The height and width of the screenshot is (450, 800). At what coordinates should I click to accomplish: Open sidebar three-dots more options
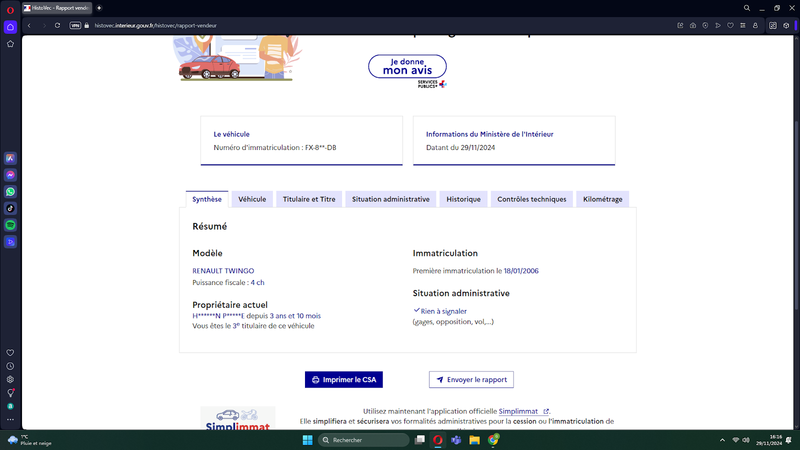(10, 419)
